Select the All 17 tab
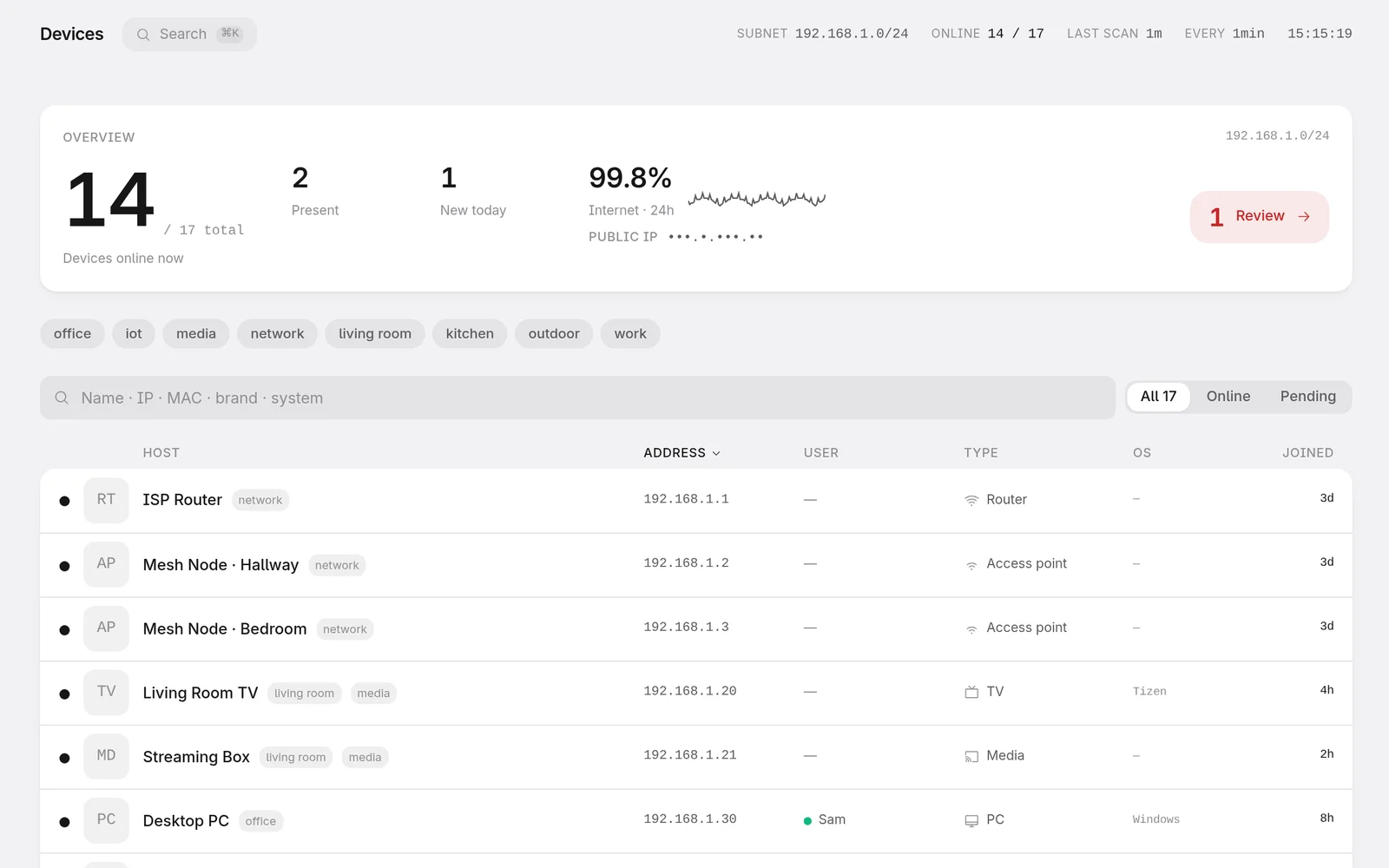Screen dimensions: 1389x868 1158,397
